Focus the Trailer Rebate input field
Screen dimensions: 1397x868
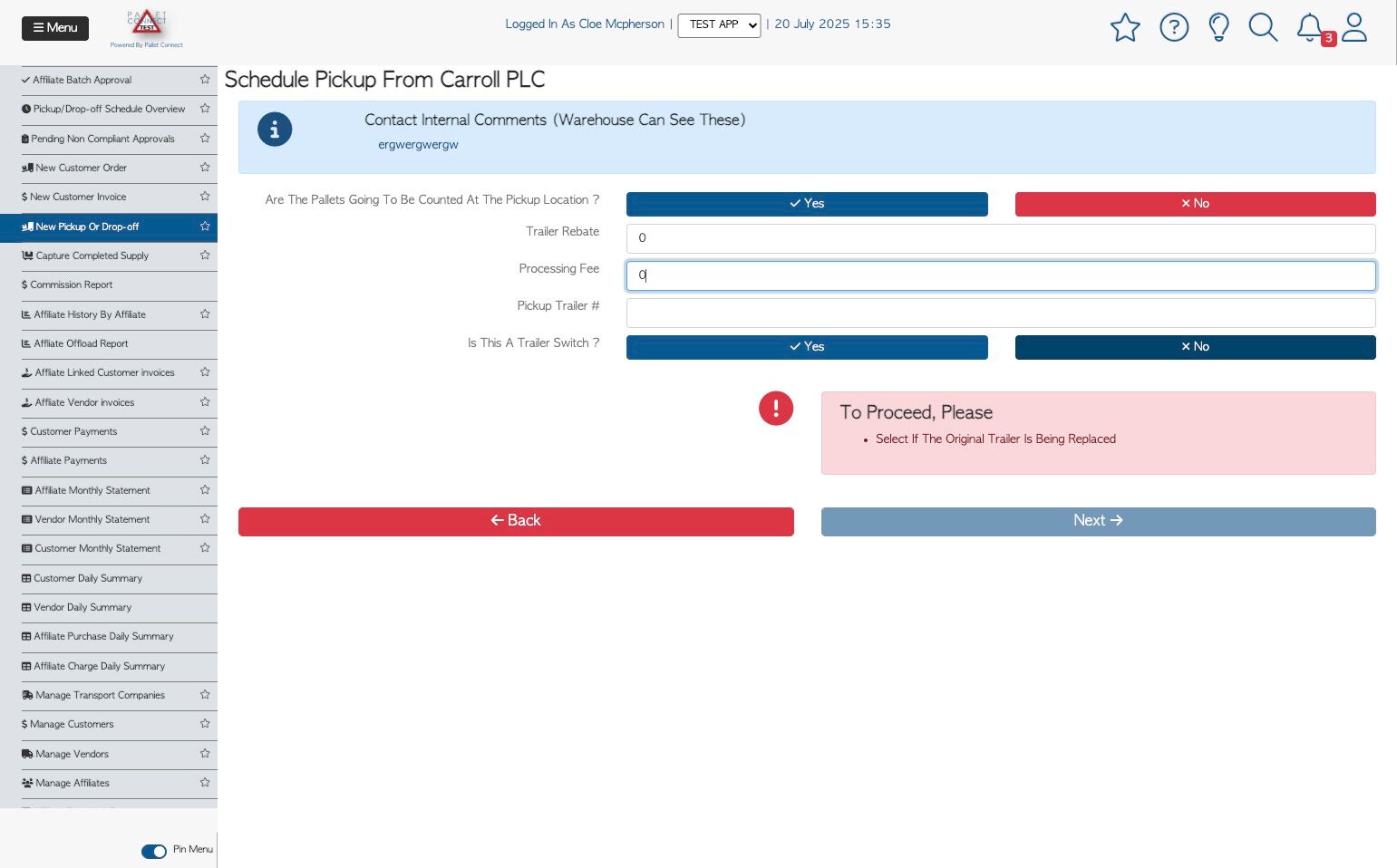[1001, 238]
